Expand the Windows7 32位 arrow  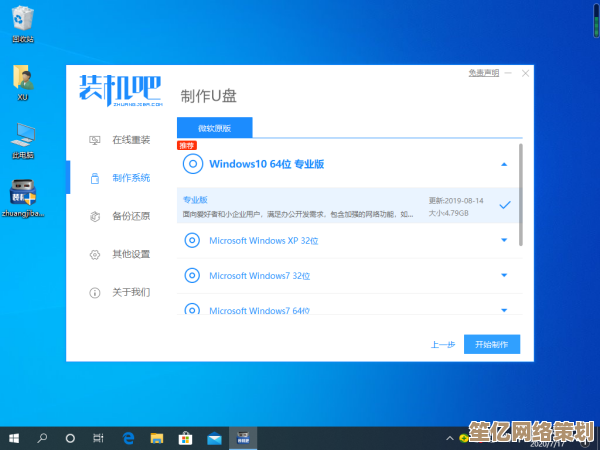(x=504, y=275)
